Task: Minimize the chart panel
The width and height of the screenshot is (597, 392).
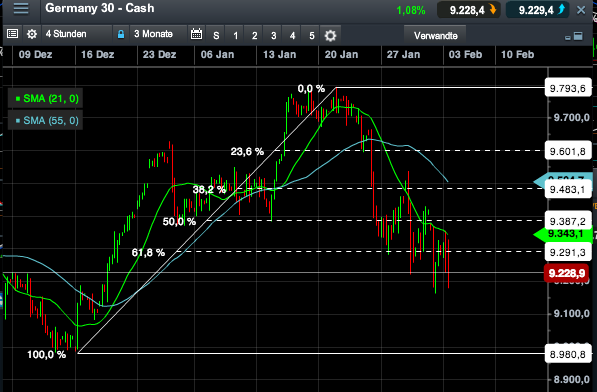Action: pyautogui.click(x=568, y=38)
